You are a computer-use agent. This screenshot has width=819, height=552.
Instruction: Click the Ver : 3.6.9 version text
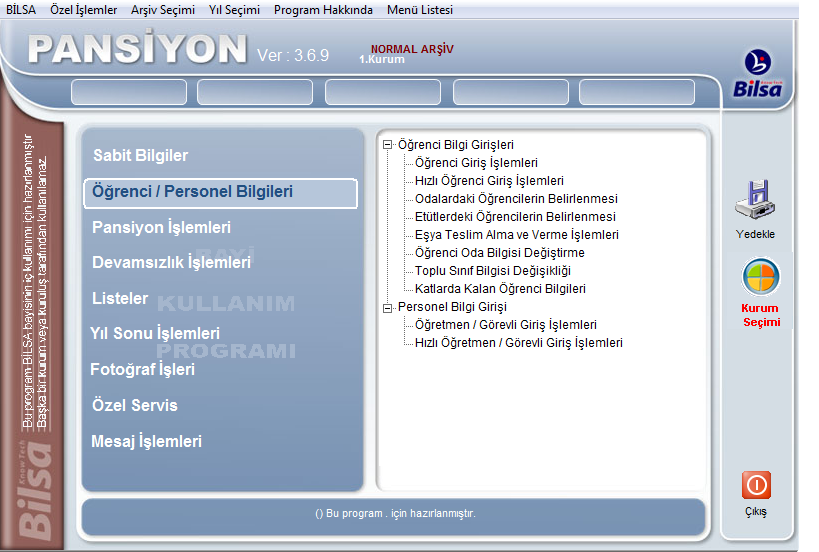[x=293, y=55]
